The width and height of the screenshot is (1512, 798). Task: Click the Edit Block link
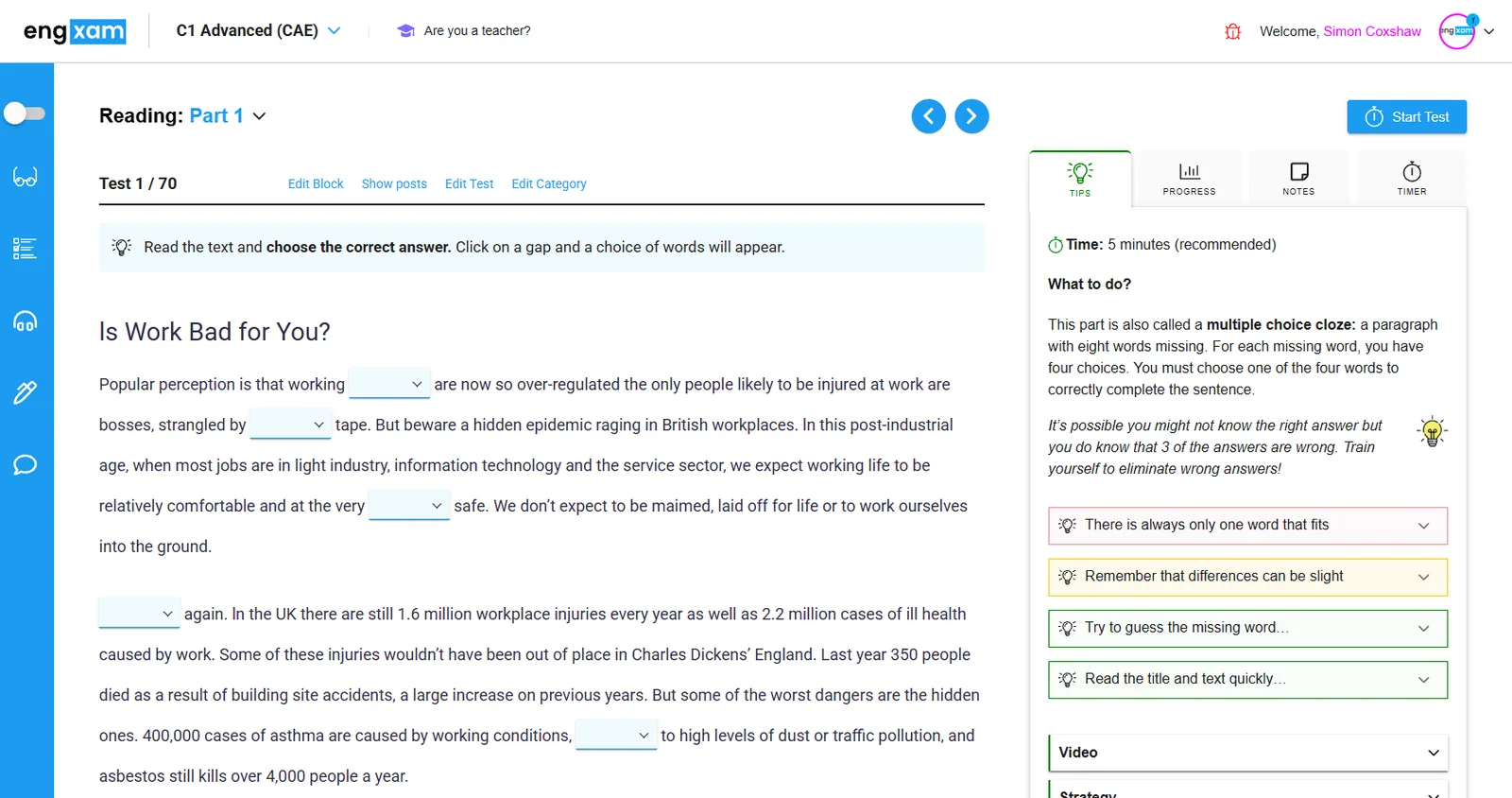point(316,183)
